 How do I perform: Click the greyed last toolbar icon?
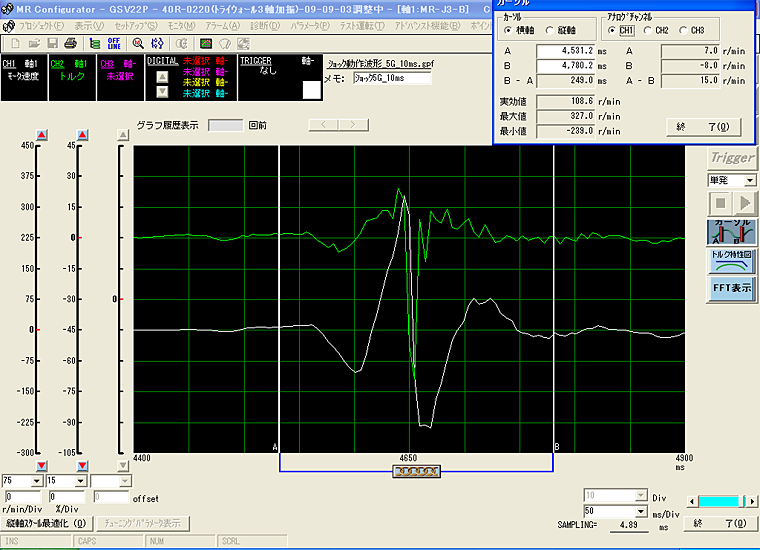pos(243,44)
